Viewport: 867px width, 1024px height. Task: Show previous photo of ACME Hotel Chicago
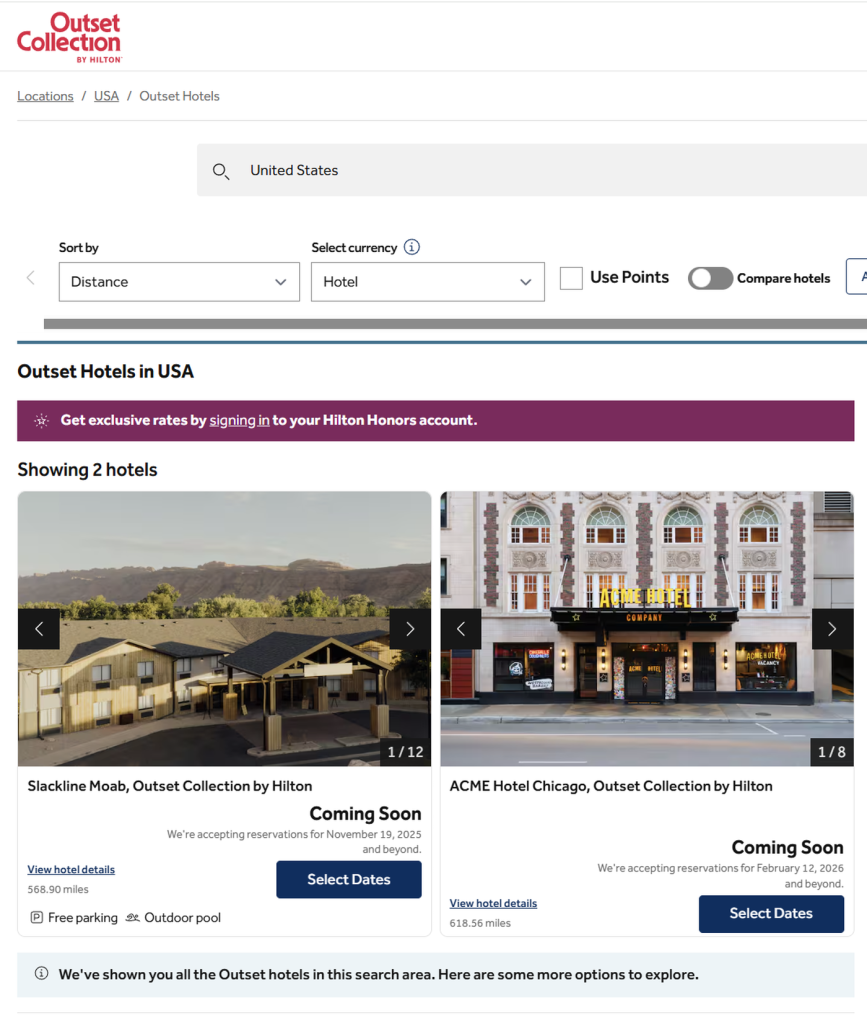(x=461, y=629)
